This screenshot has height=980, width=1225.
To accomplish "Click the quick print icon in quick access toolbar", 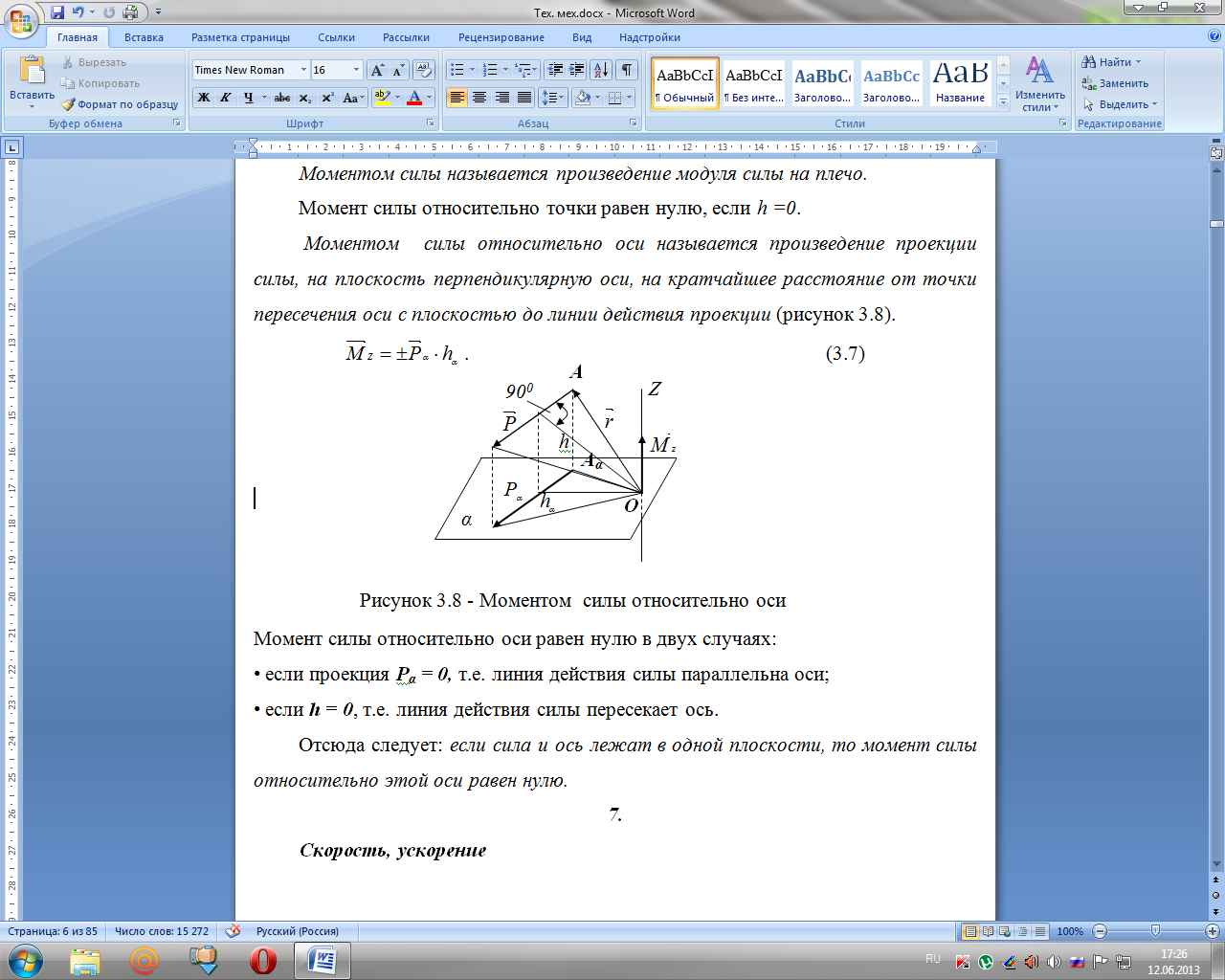I will pyautogui.click(x=130, y=12).
